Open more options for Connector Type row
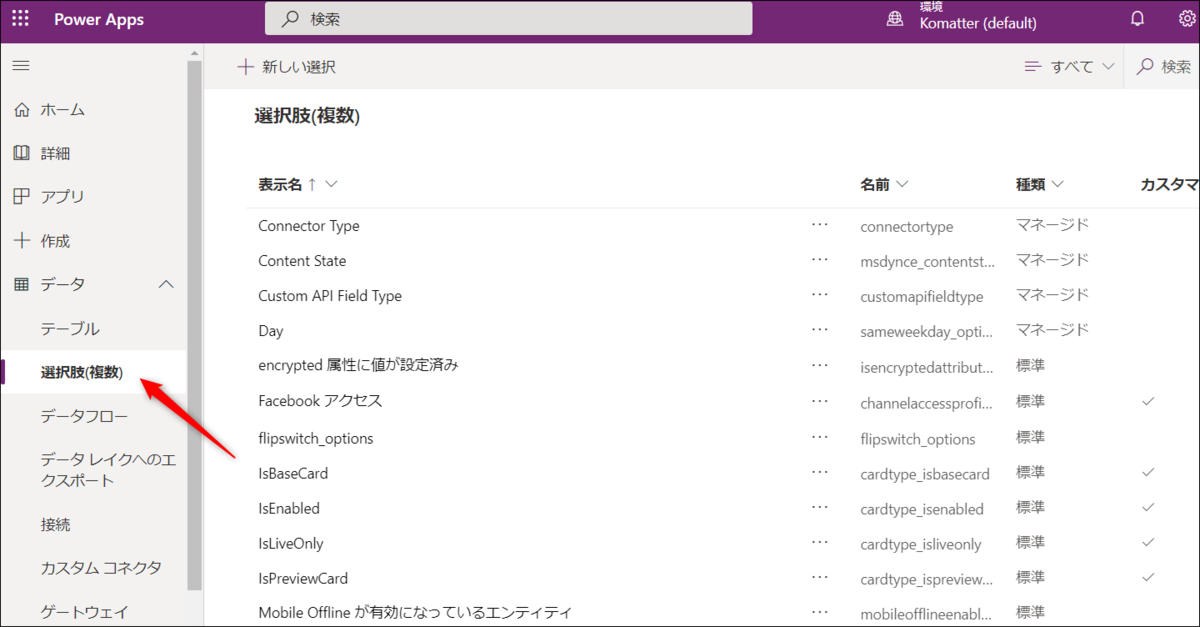 (x=820, y=224)
